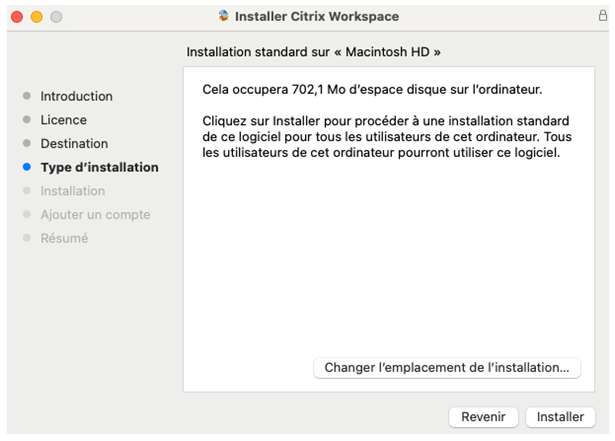The image size is (615, 441).
Task: Select the Introduction step
Action: pos(76,96)
